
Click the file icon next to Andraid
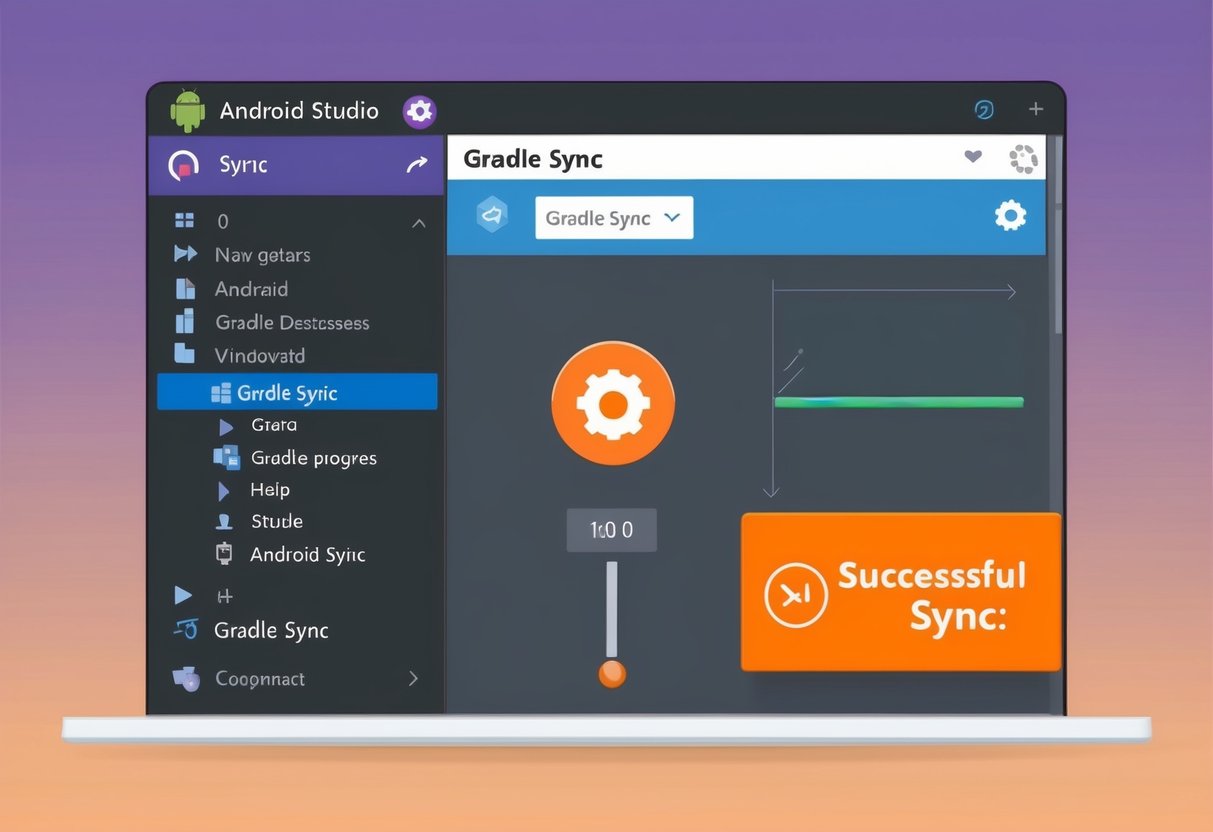coord(185,289)
